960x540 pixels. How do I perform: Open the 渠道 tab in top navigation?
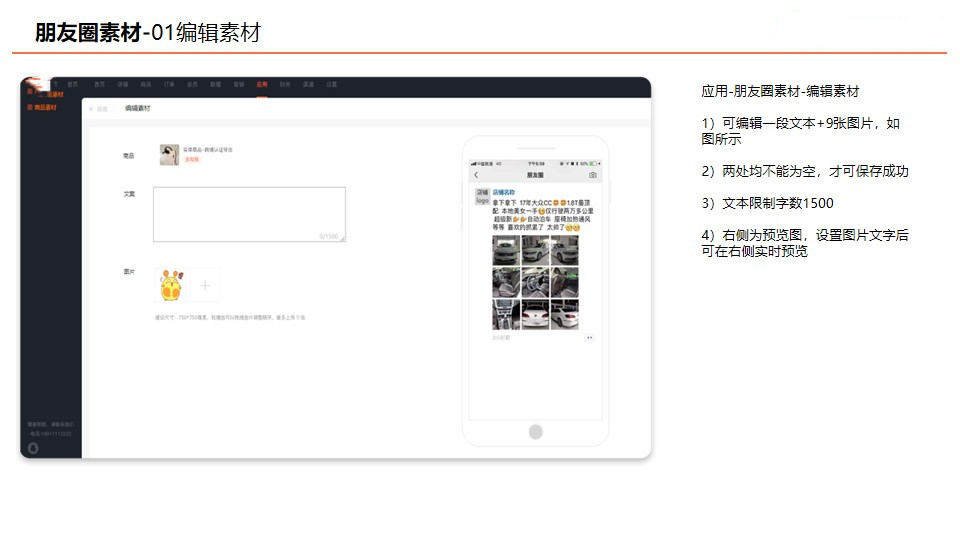[x=309, y=84]
